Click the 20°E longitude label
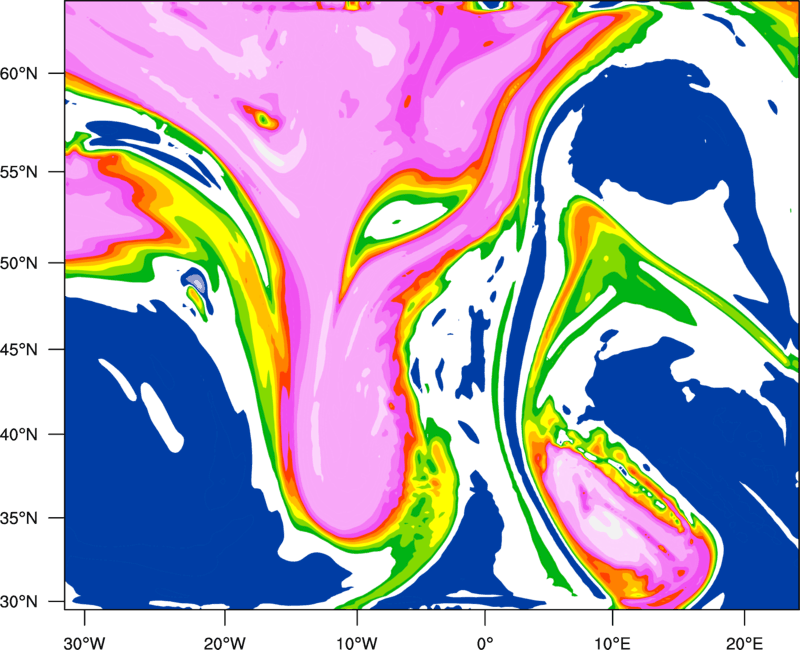 pyautogui.click(x=744, y=642)
